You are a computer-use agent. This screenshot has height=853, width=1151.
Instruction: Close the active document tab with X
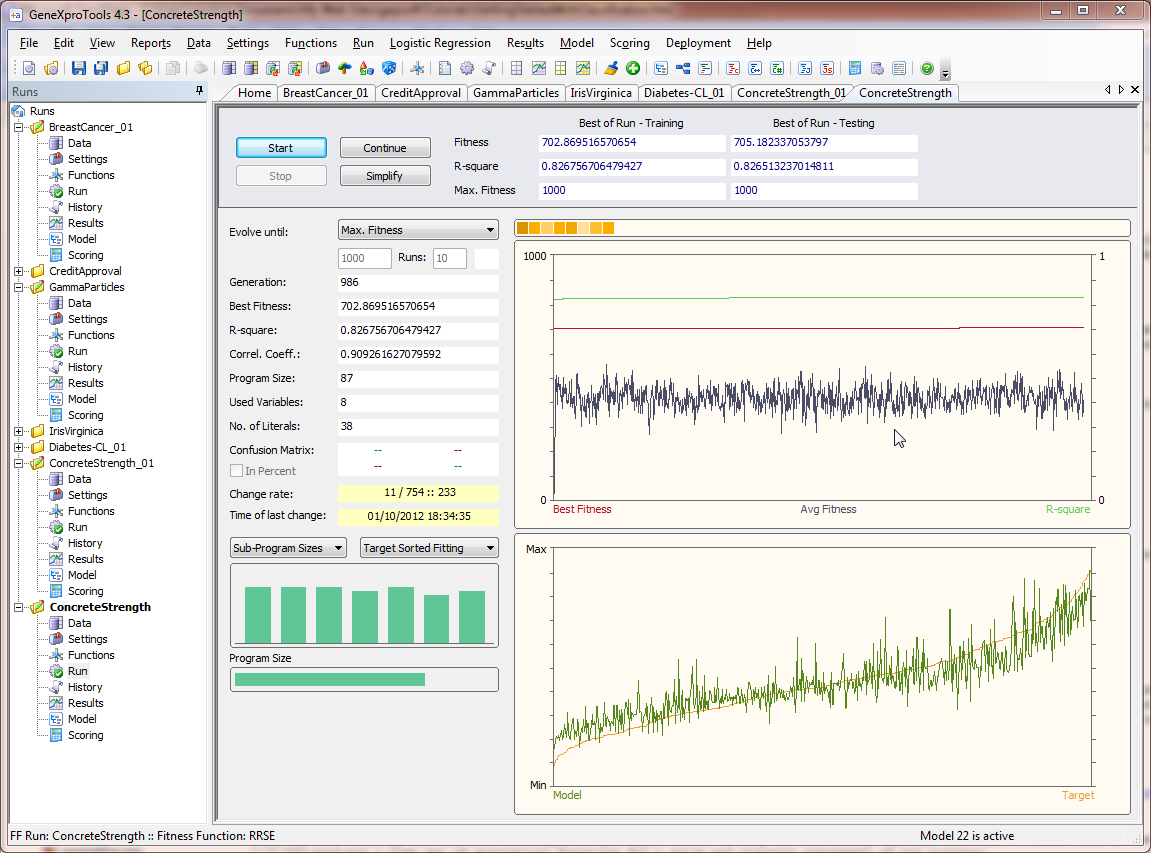(x=1135, y=90)
